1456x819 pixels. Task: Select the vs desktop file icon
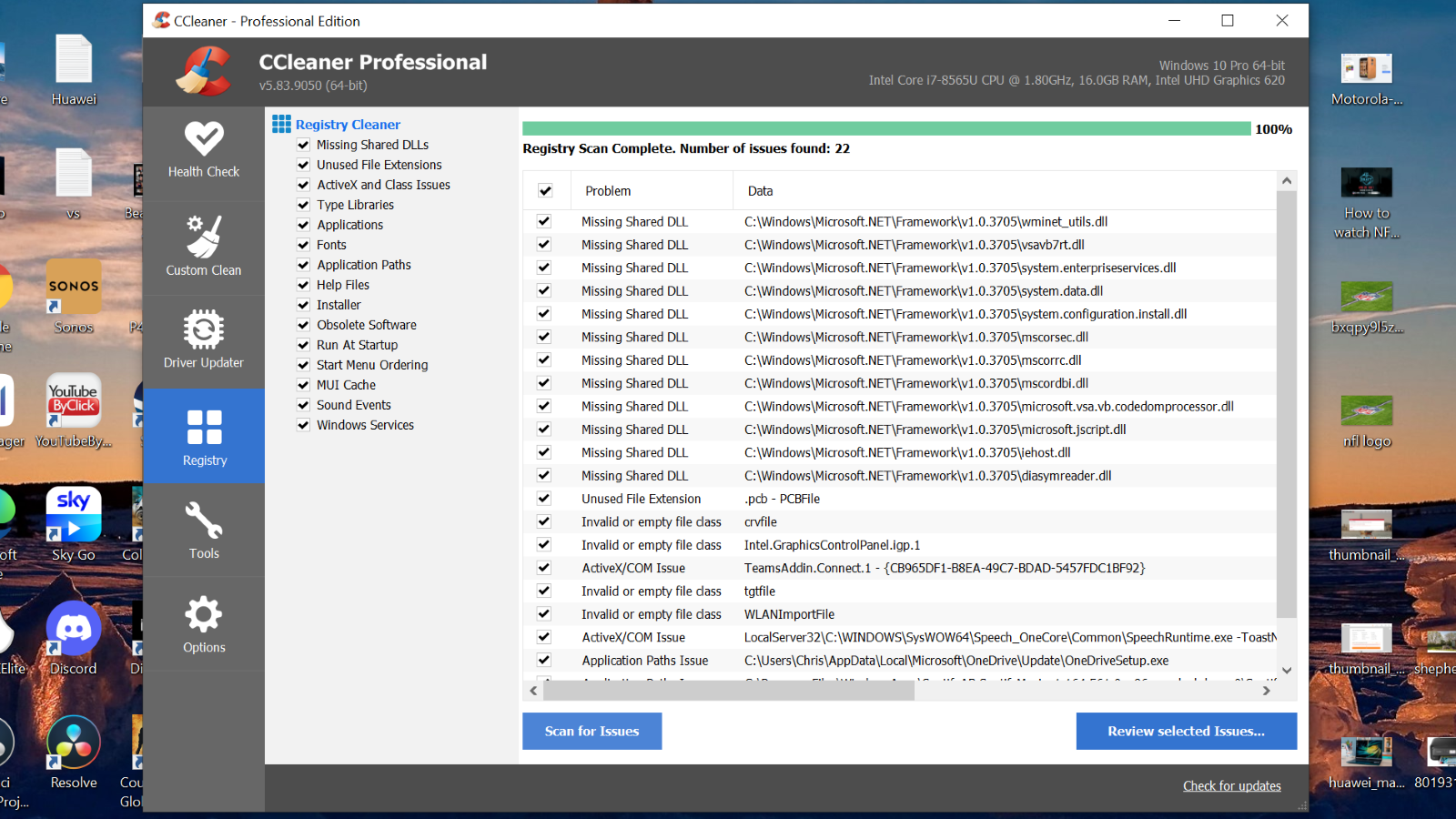click(74, 185)
